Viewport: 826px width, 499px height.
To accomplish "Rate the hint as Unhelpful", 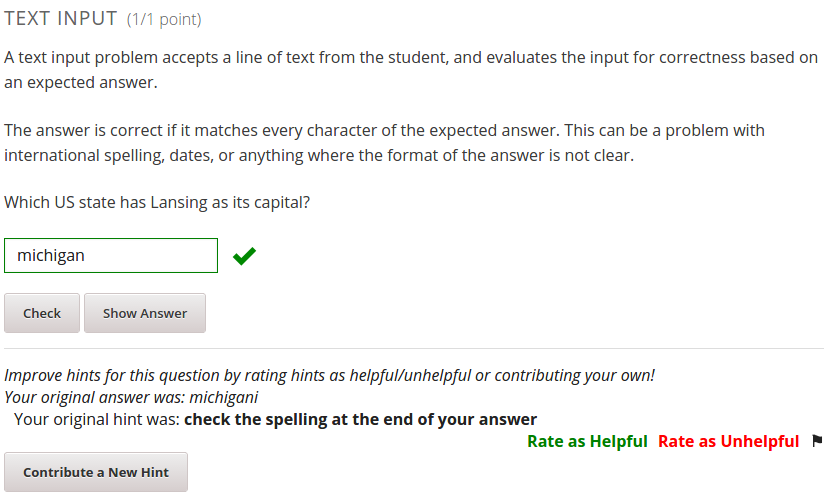I will pyautogui.click(x=728, y=441).
